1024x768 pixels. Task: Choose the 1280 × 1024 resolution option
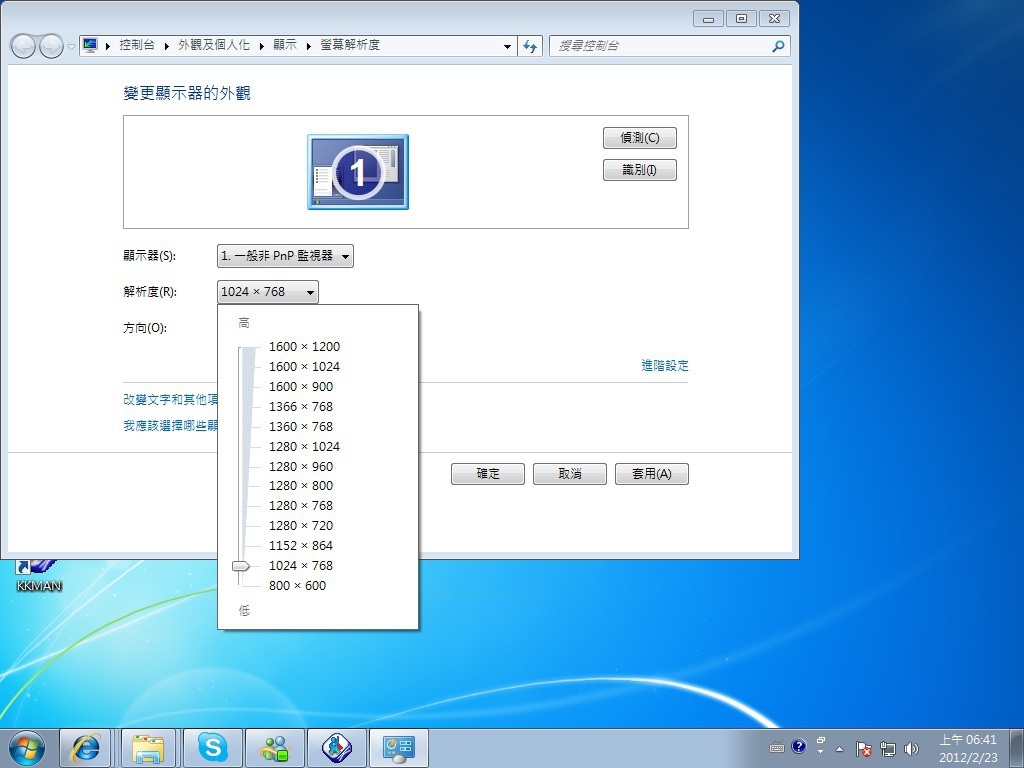(304, 447)
